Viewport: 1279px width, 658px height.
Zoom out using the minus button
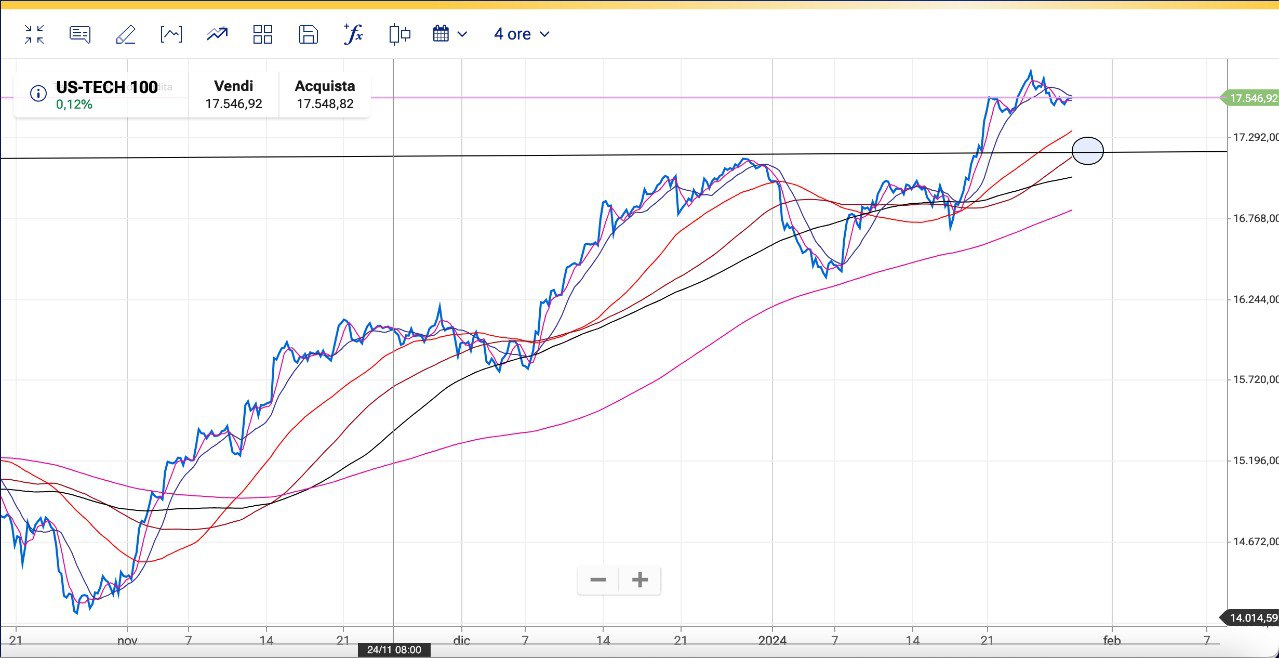click(x=598, y=580)
